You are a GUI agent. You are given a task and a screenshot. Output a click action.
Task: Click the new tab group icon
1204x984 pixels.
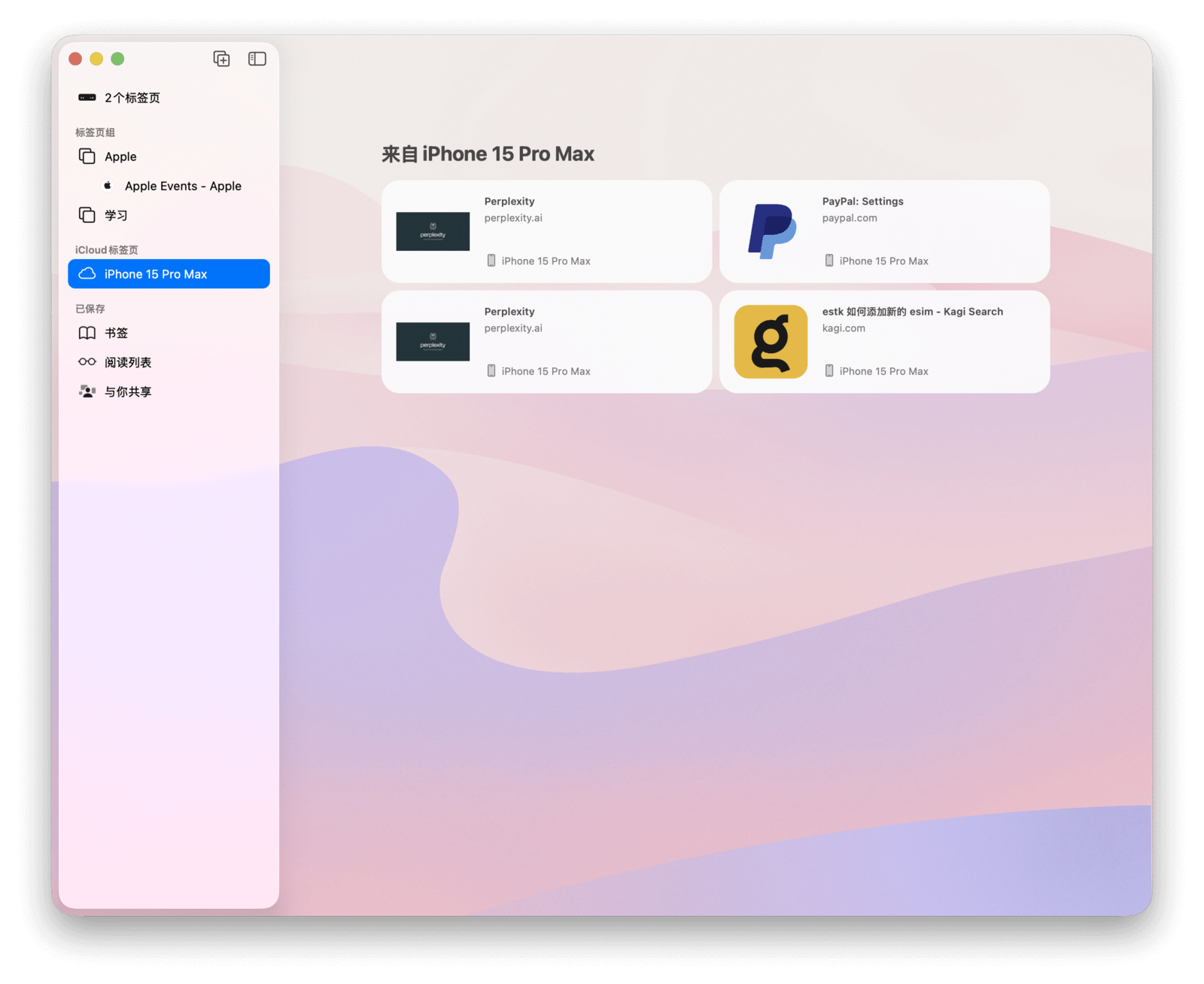221,59
